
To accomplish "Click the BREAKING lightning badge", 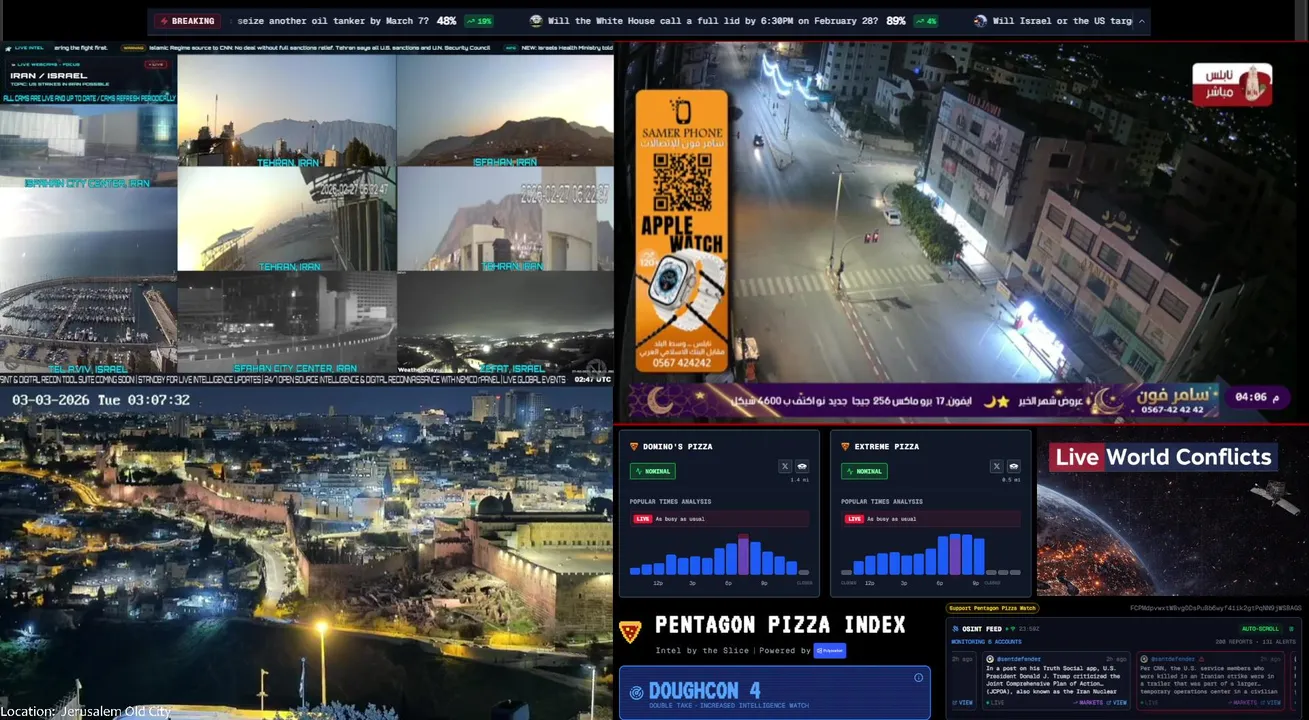I will pyautogui.click(x=188, y=21).
